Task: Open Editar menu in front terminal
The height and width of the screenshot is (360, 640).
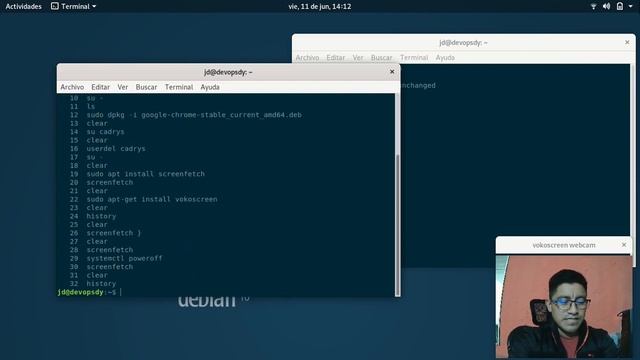Action: pos(100,87)
